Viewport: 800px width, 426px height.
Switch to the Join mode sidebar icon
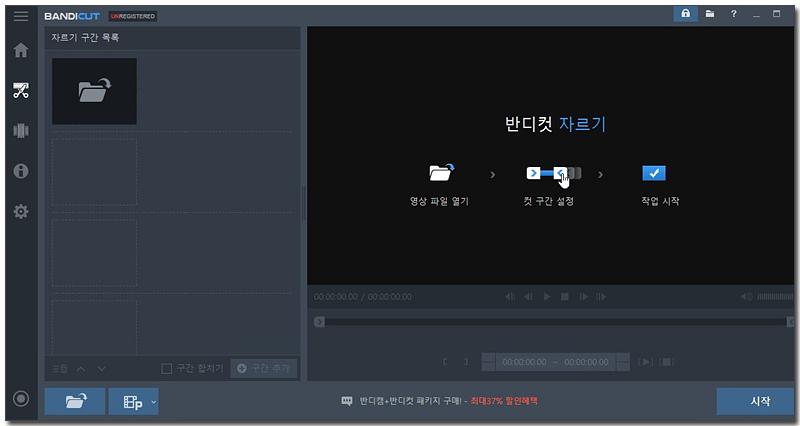[x=21, y=131]
